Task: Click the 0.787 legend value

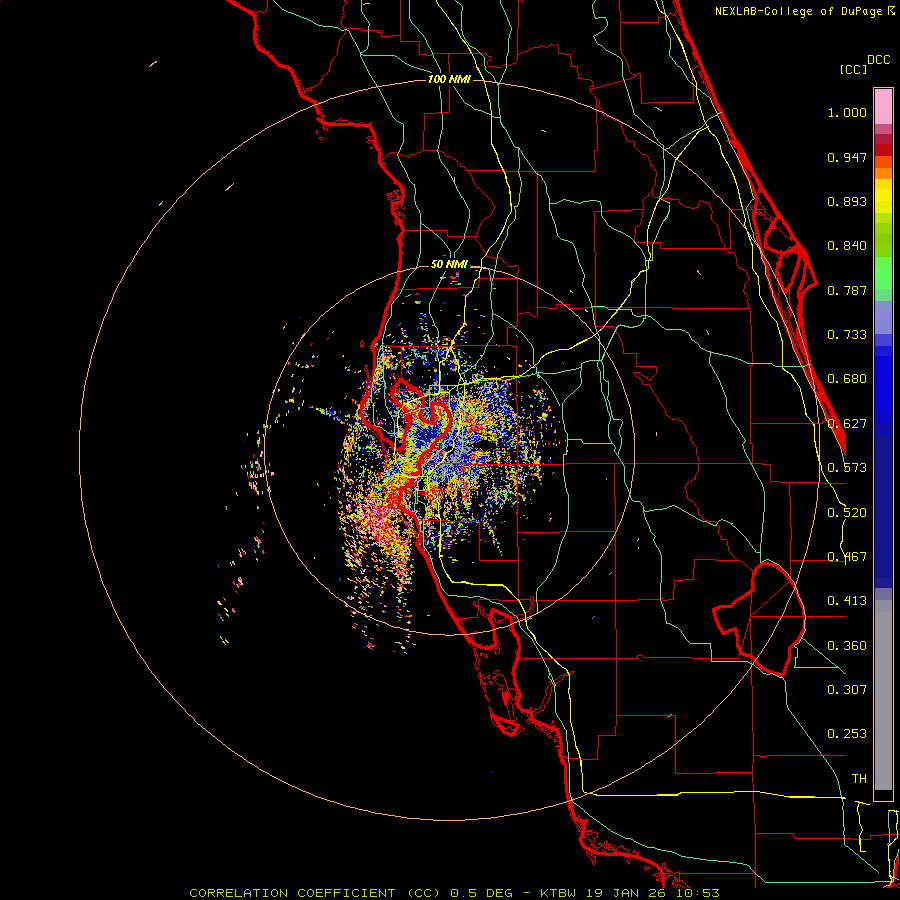Action: click(x=847, y=290)
